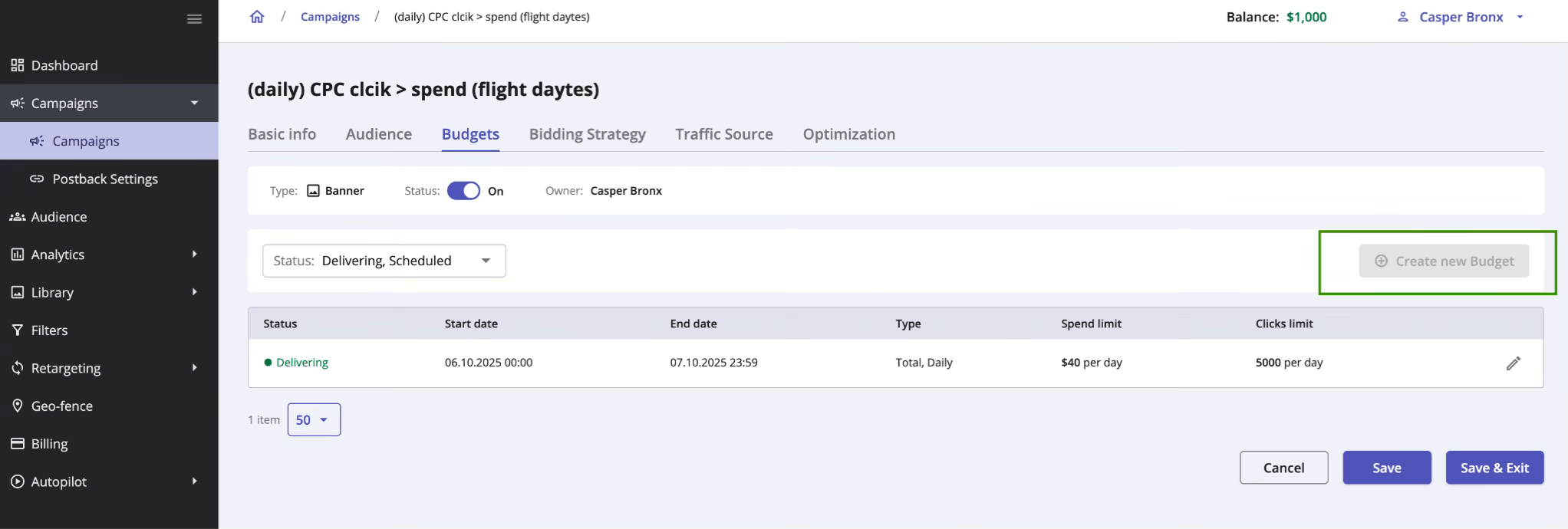
Task: Click the Campaigns breadcrumb link
Action: pos(330,17)
